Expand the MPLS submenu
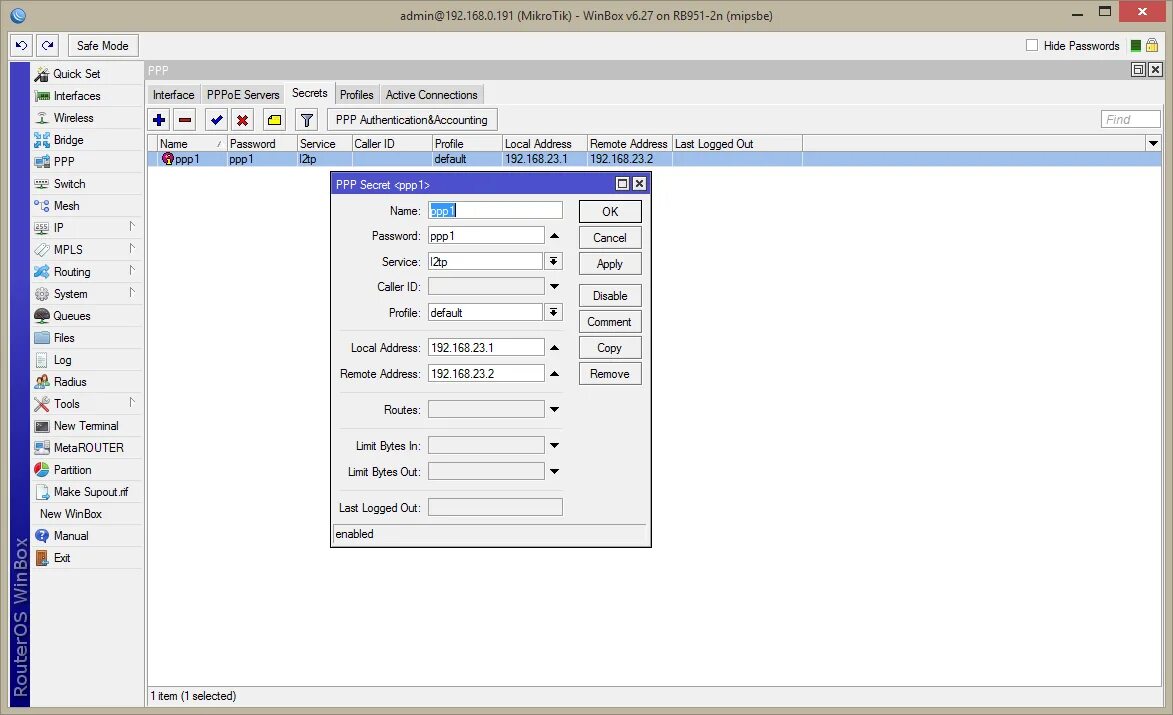 pyautogui.click(x=132, y=248)
